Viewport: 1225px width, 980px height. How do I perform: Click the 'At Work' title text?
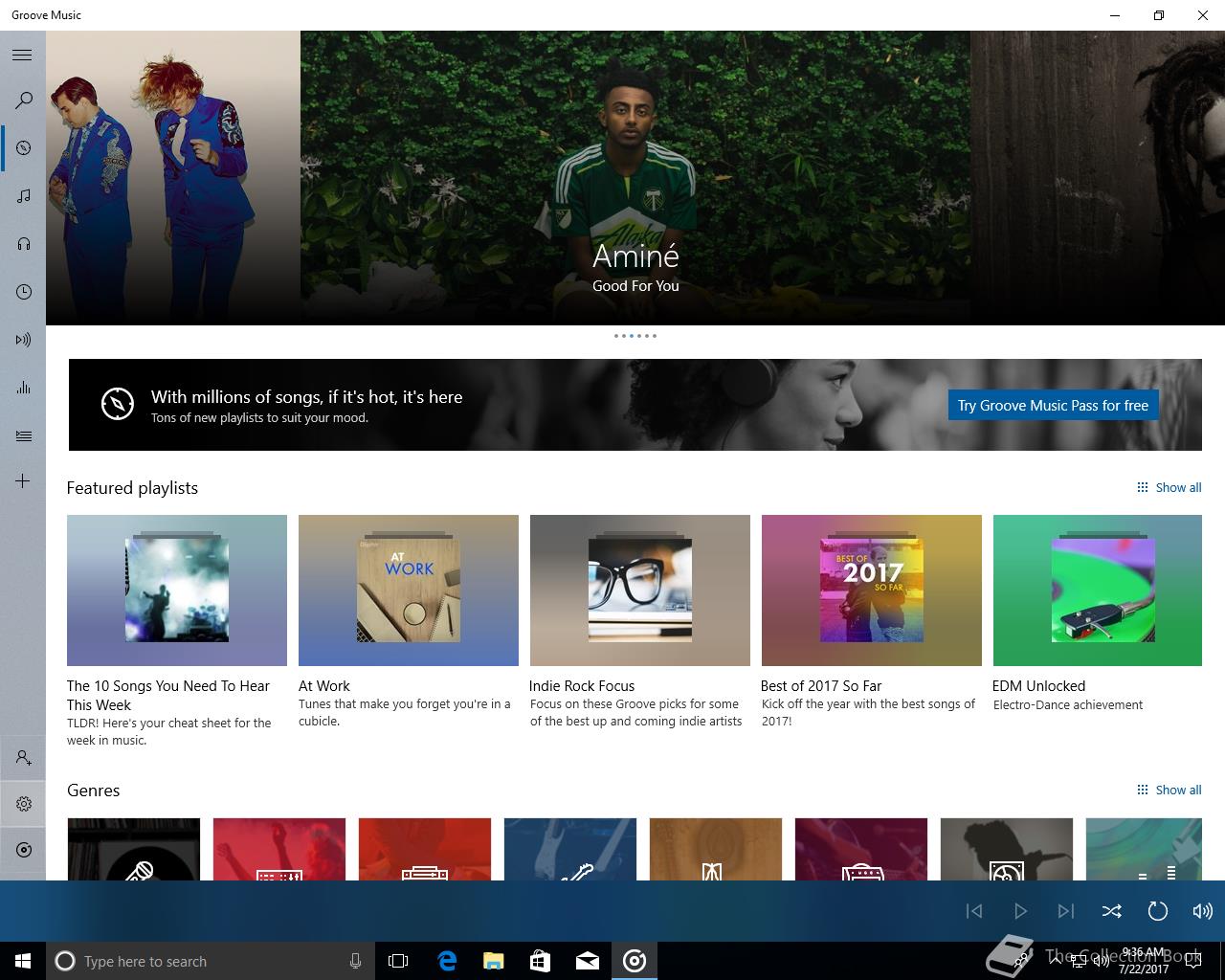324,685
